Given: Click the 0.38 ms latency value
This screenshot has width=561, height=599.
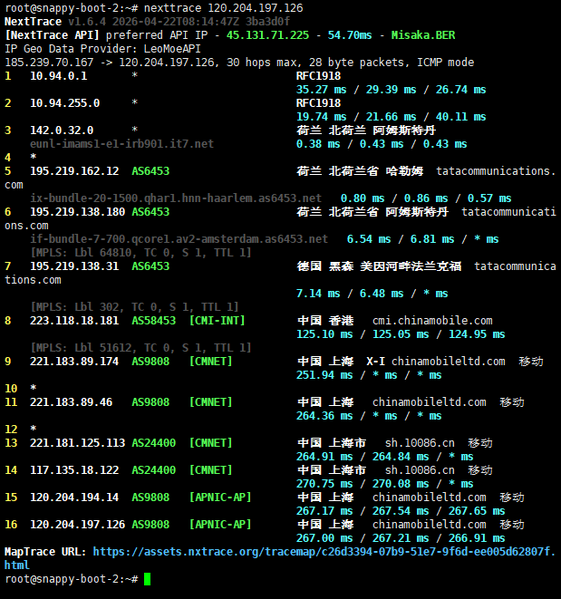Looking at the screenshot, I should pyautogui.click(x=318, y=144).
